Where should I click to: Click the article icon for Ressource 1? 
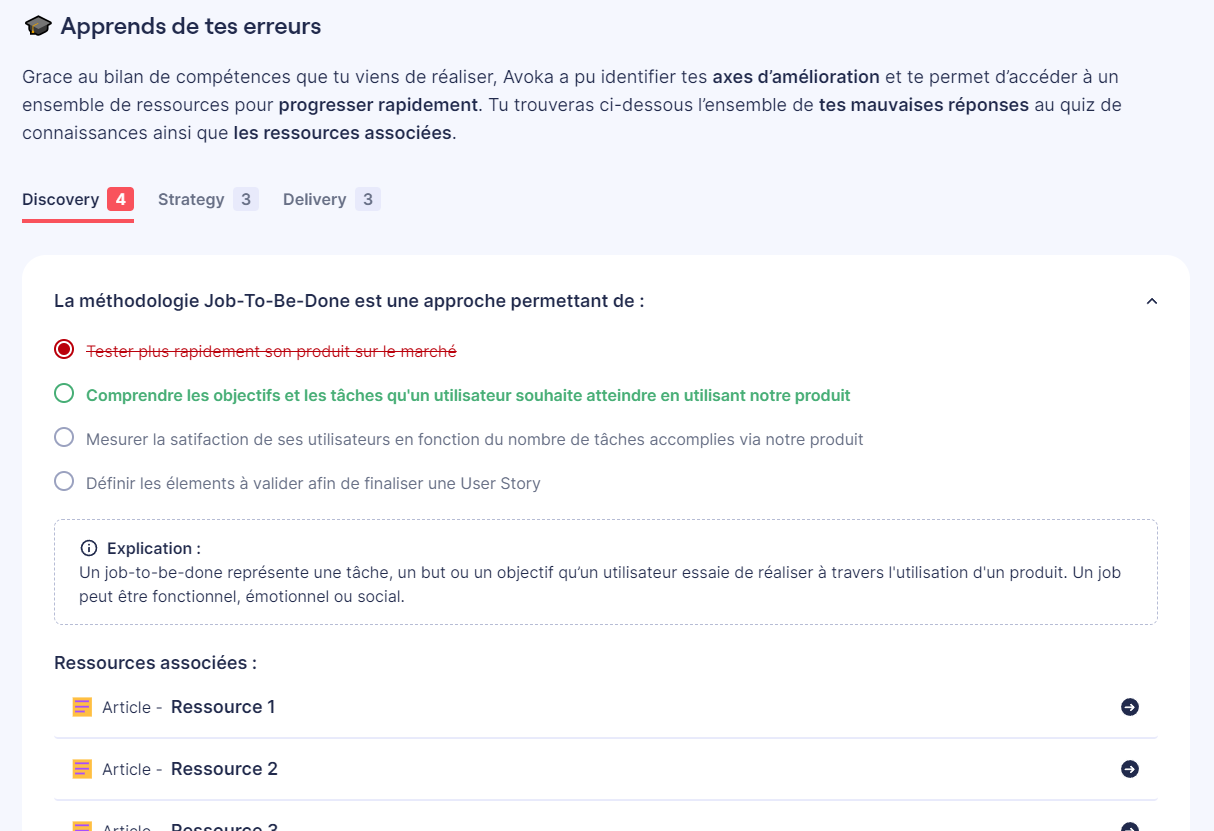click(81, 706)
